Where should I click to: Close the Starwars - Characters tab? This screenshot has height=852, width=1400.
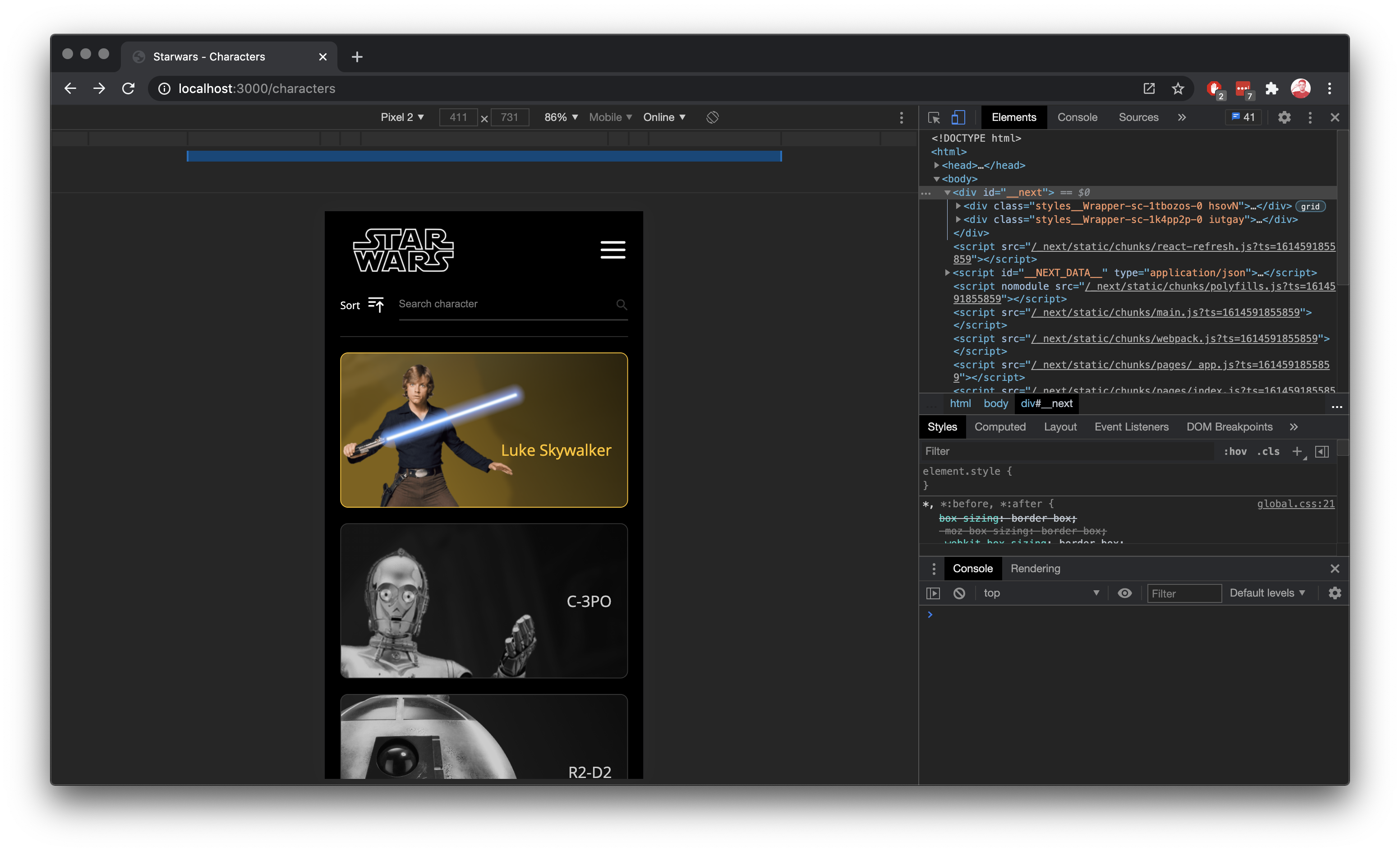pos(323,57)
